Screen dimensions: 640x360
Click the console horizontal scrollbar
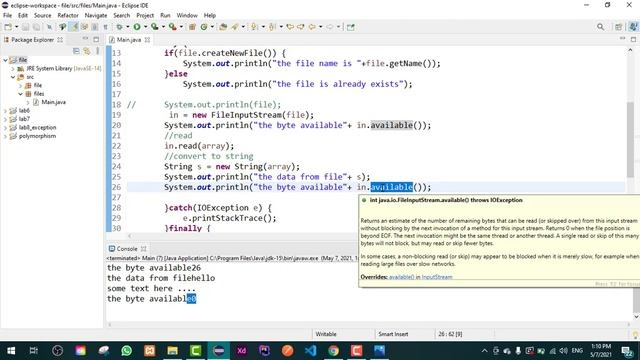tap(369, 324)
